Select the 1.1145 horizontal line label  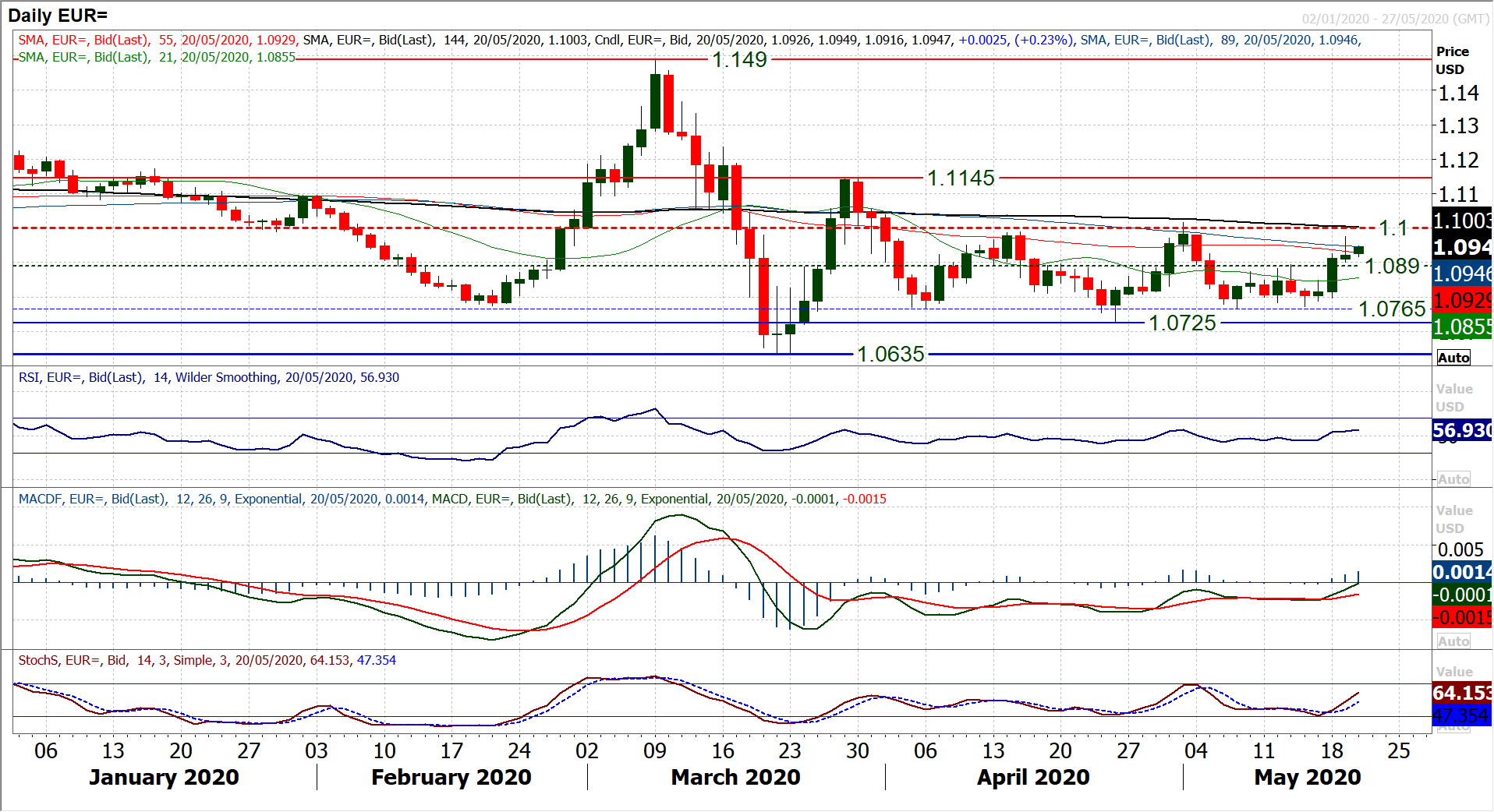click(961, 178)
